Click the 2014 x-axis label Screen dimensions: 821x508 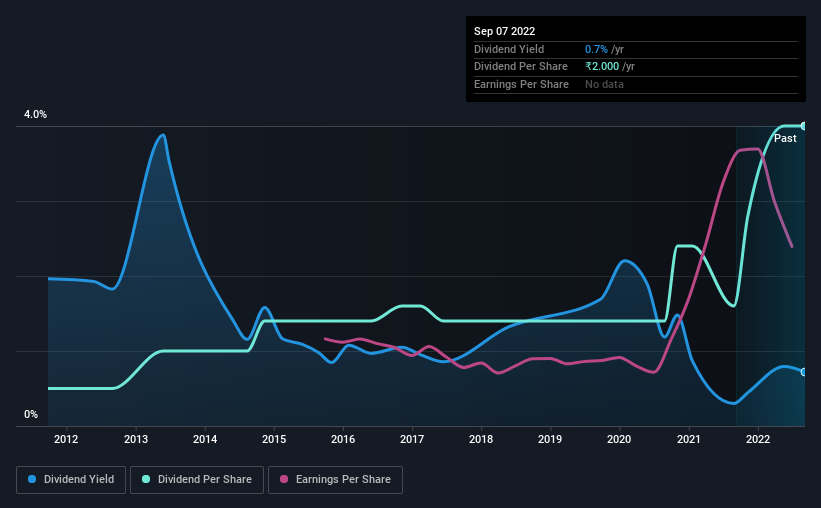(205, 439)
